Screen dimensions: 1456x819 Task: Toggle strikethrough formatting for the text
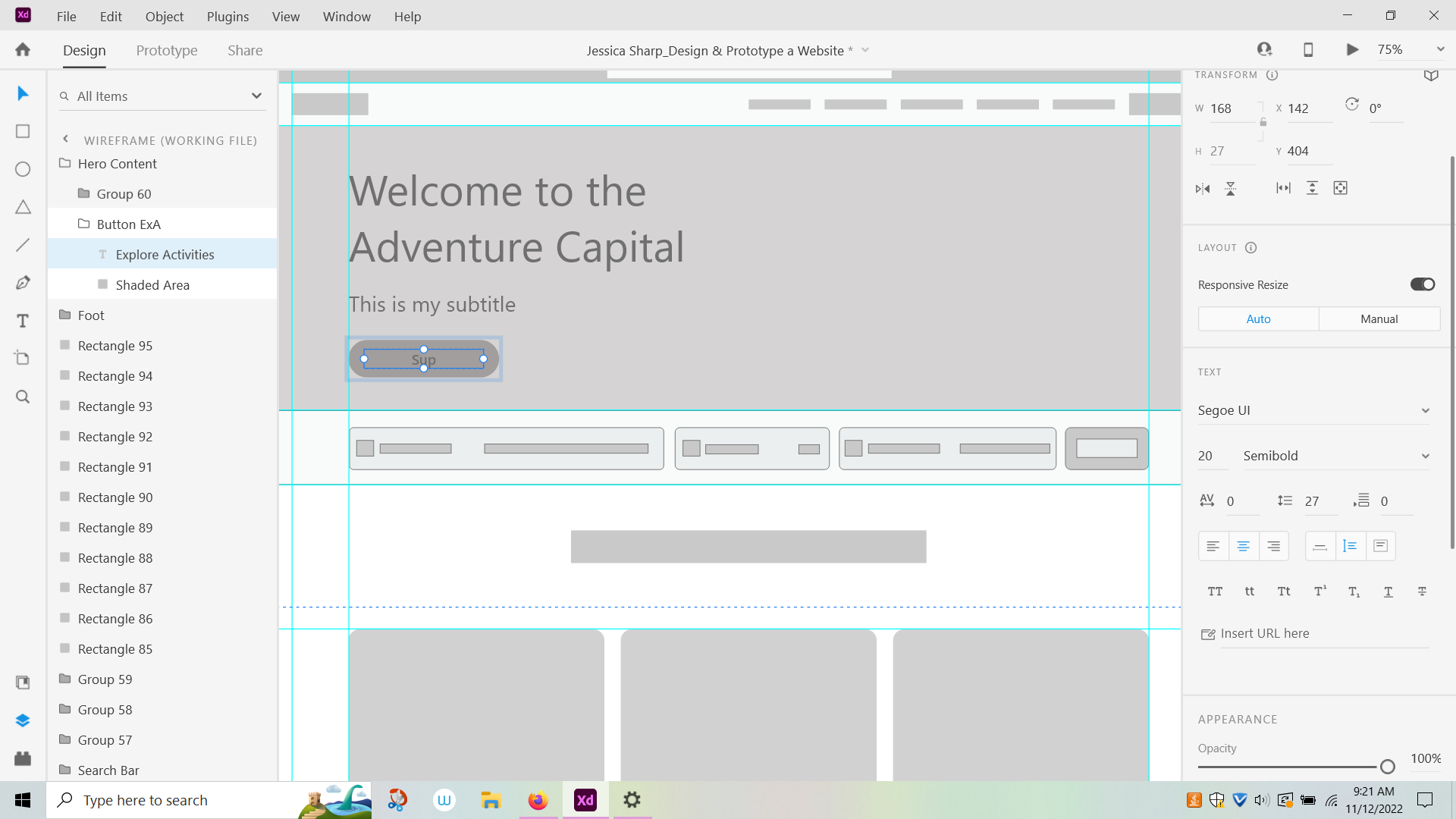coord(1421,591)
